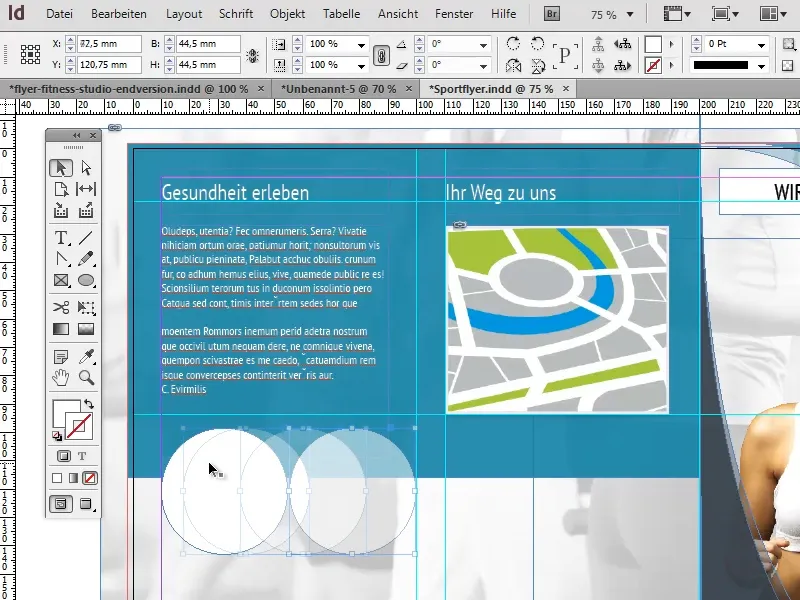
Task: Select the Rectangle Frame tool
Action: pyautogui.click(x=61, y=281)
